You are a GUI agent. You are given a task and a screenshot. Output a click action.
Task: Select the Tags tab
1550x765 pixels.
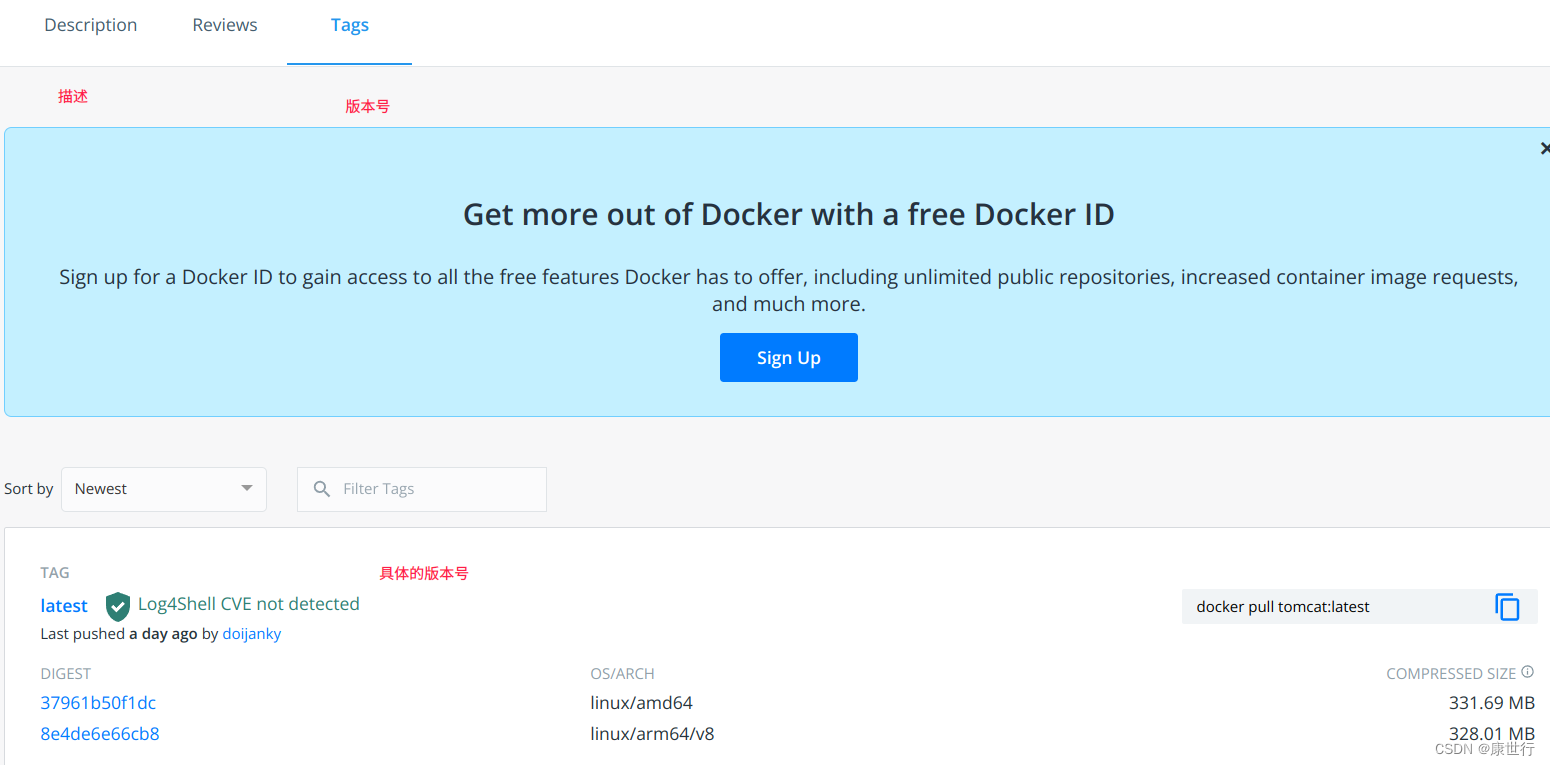pos(349,24)
